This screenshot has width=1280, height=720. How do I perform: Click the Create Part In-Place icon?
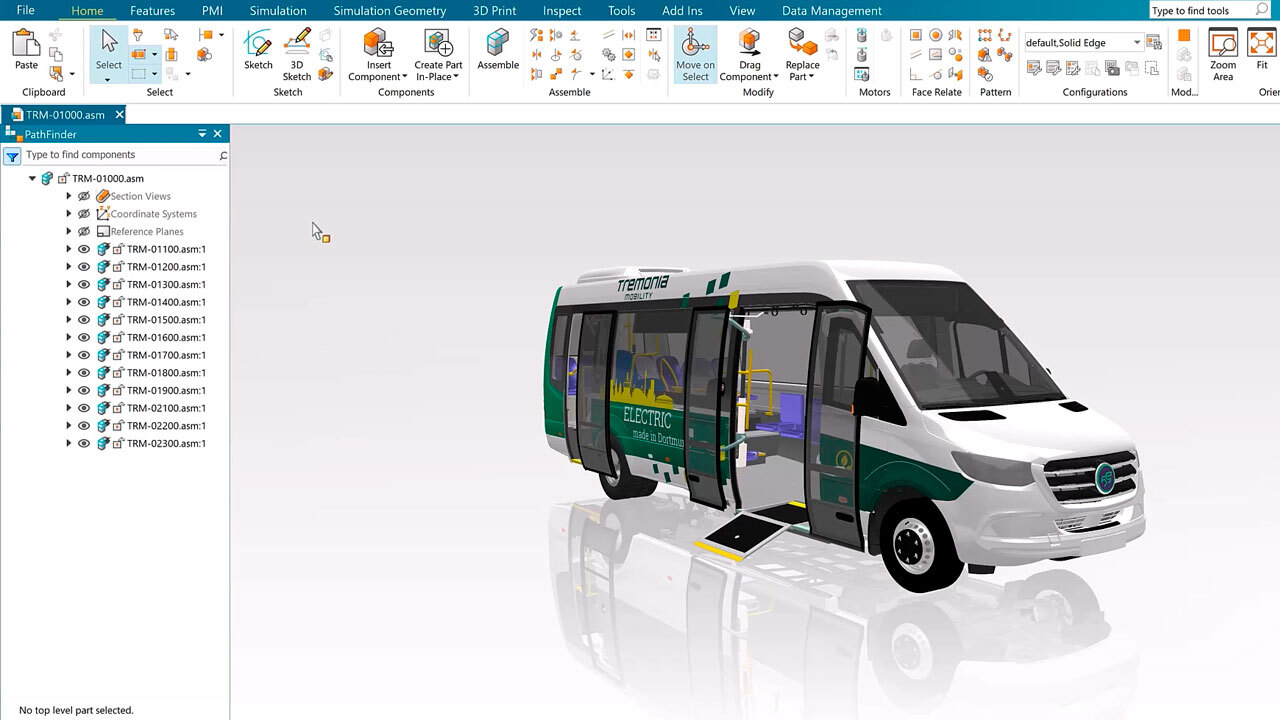click(x=438, y=45)
